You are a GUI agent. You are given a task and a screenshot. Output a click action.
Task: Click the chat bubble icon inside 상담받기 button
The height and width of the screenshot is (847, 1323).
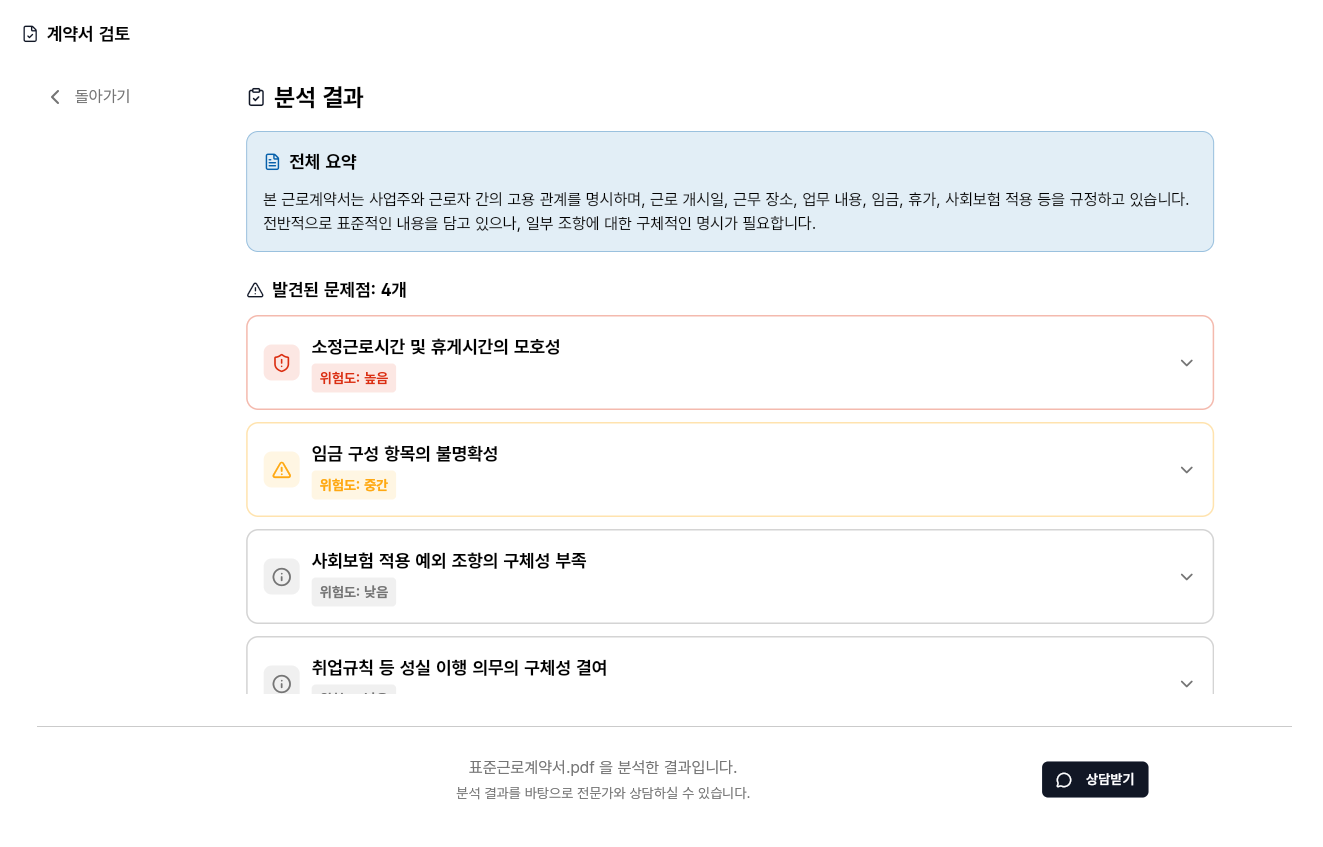[x=1063, y=779]
